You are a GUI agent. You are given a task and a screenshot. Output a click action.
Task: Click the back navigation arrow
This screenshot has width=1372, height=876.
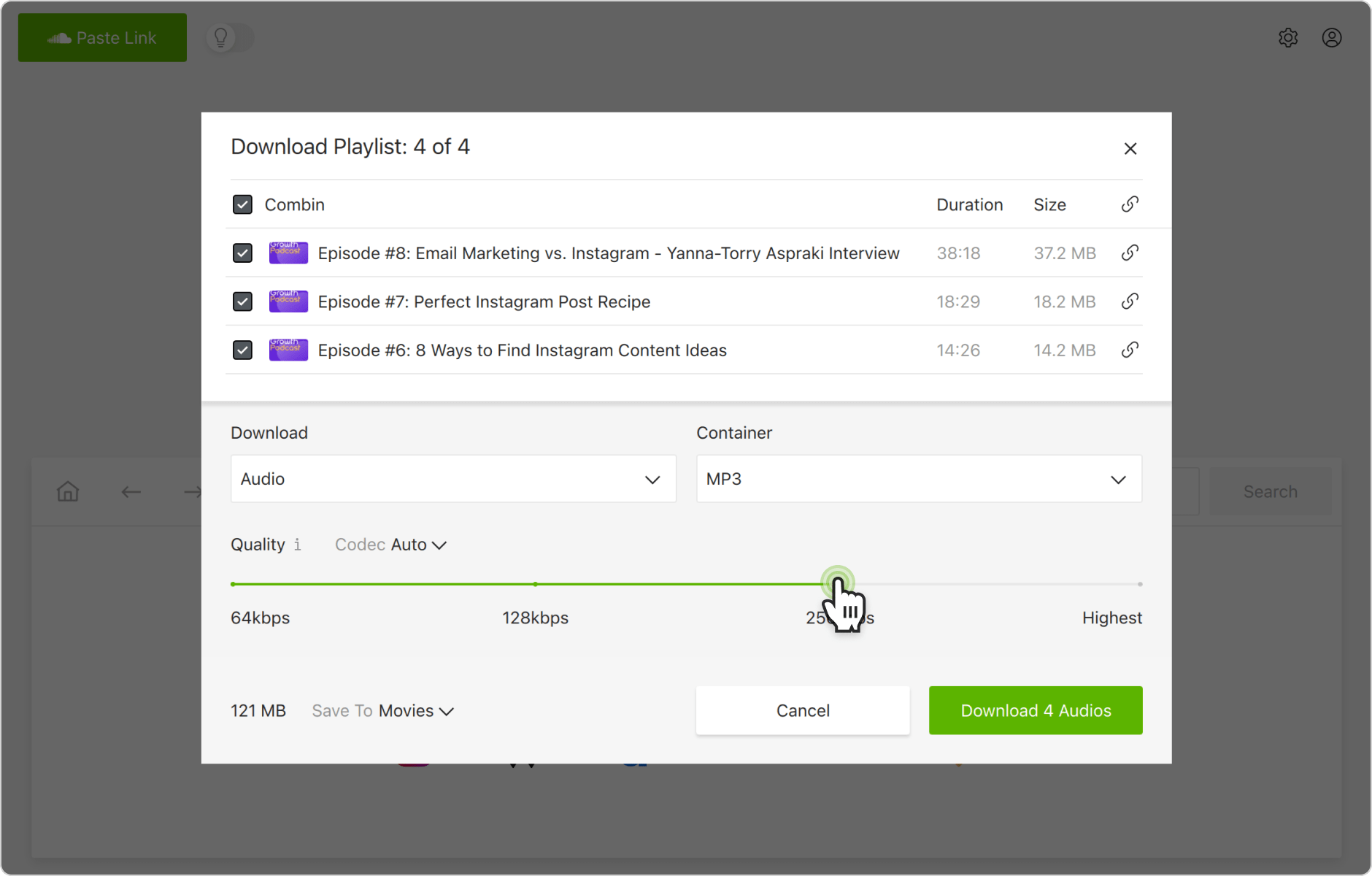(x=131, y=491)
